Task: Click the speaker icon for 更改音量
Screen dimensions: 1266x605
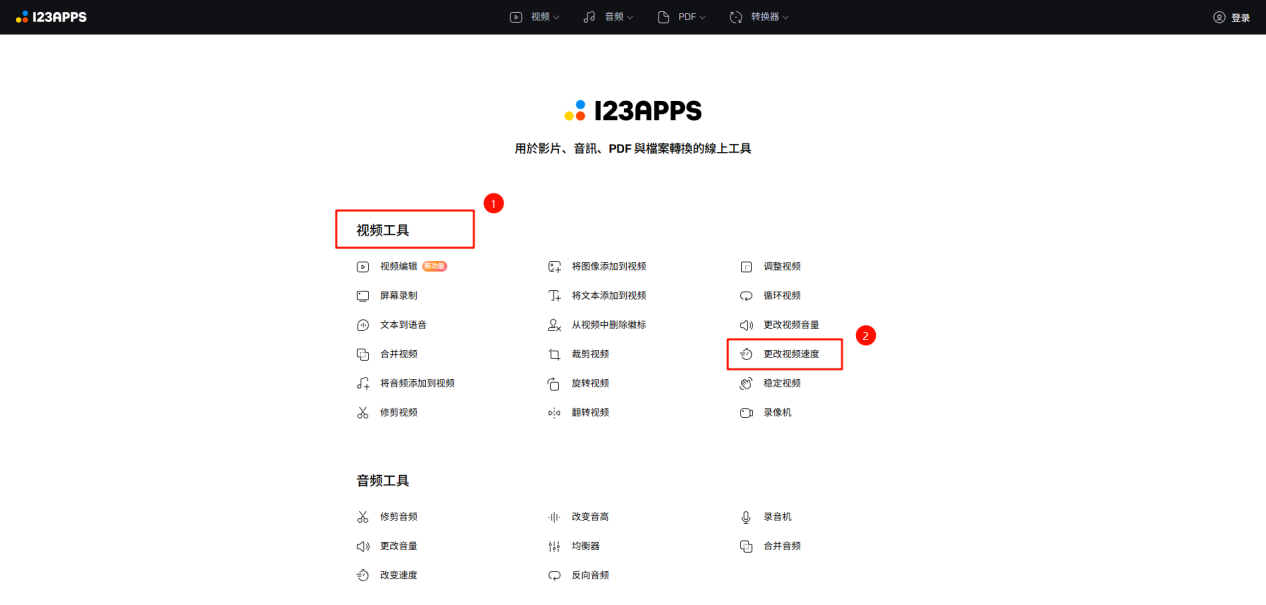Action: coord(363,546)
